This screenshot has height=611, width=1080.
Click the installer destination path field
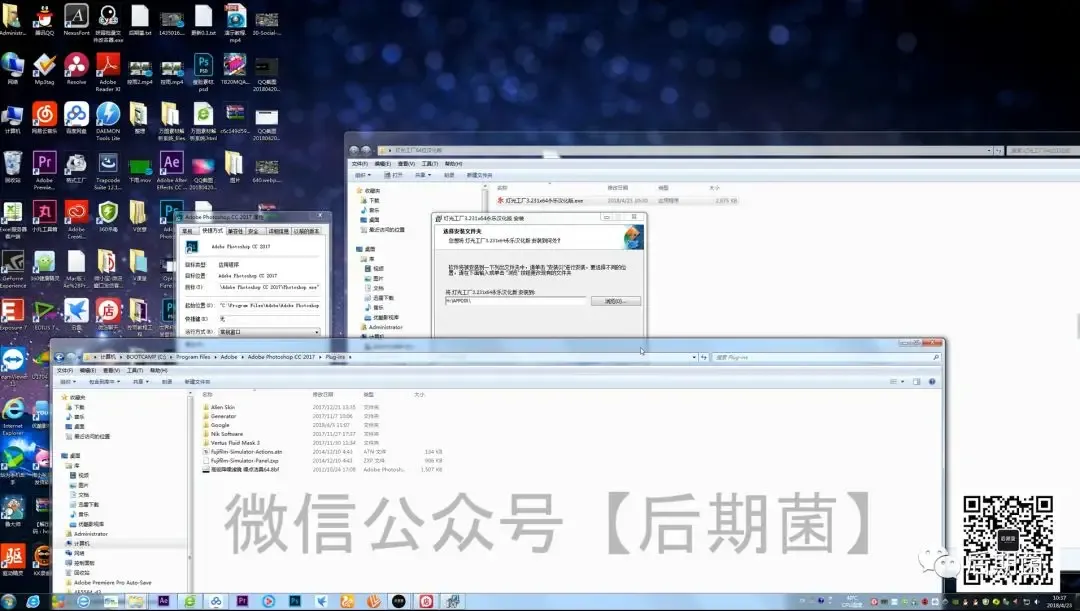pos(515,301)
